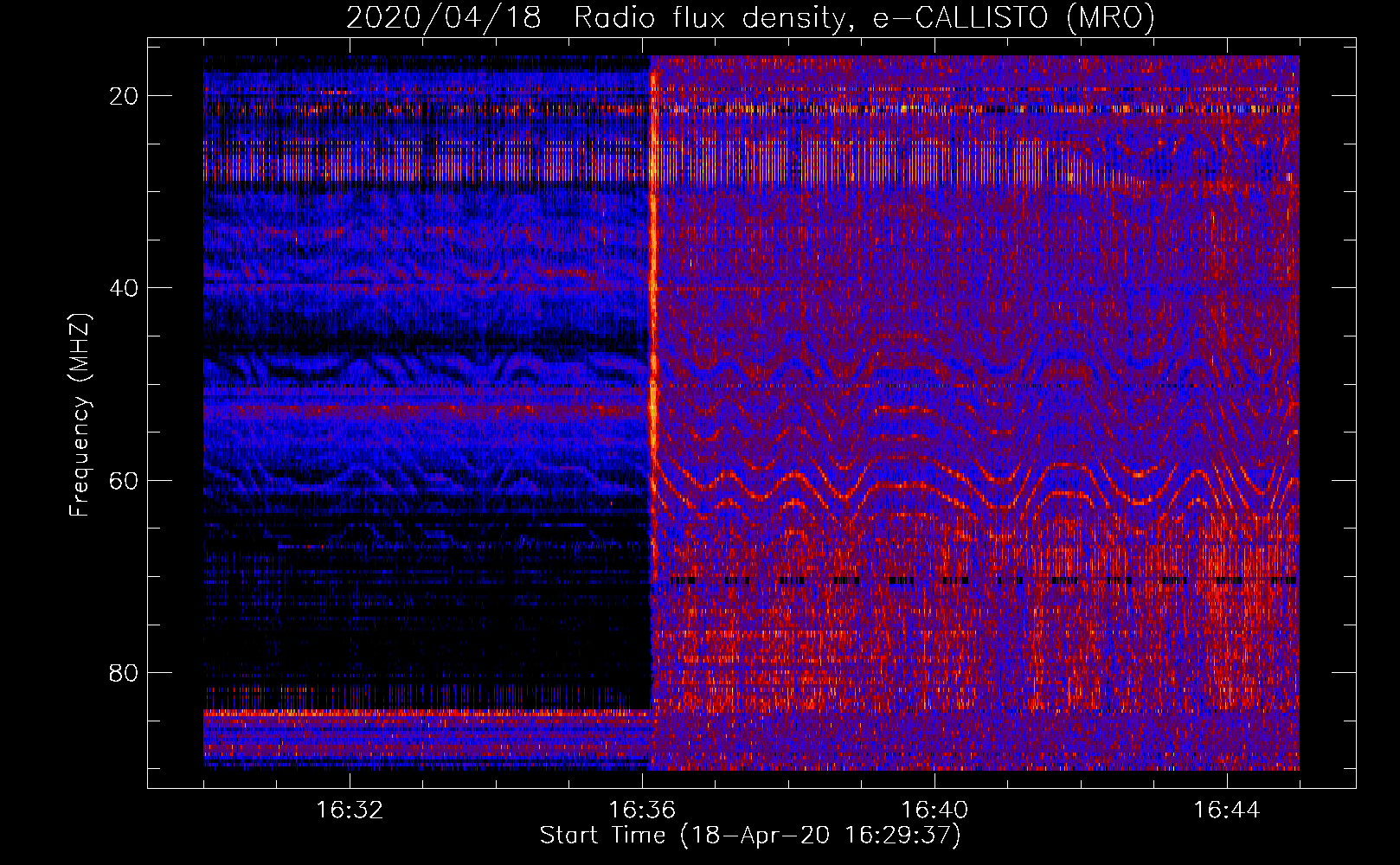Click the 'Start Time (18-Apr-20 16:29:37)' label

coord(750,836)
